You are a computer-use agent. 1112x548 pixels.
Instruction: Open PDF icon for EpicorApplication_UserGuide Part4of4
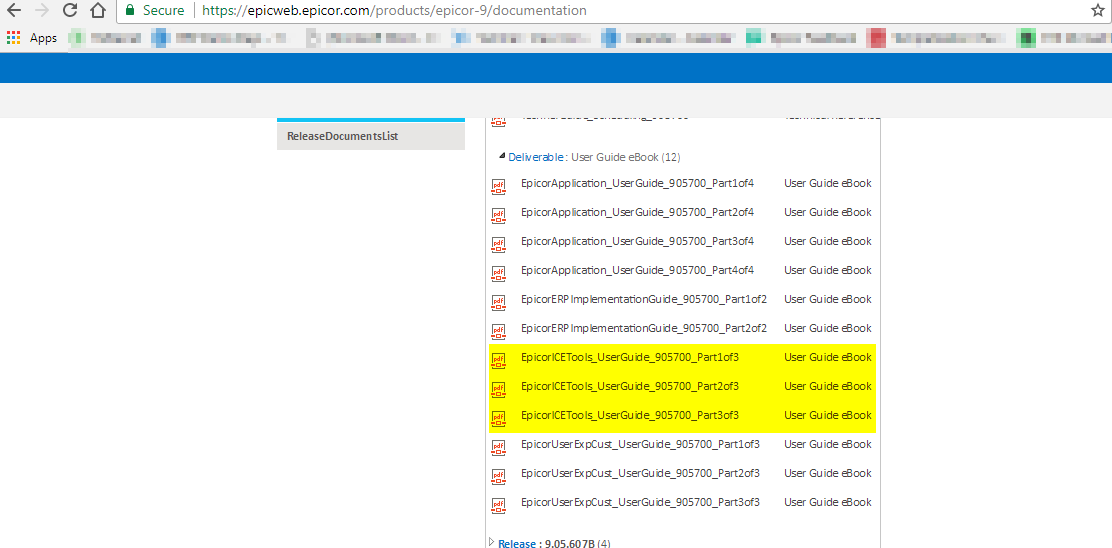point(499,273)
